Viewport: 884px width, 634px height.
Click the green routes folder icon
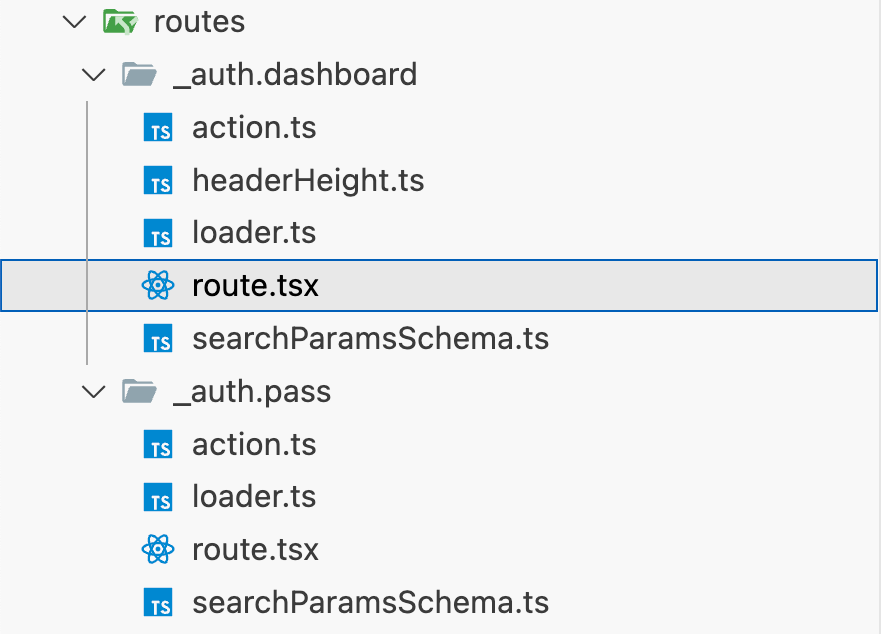click(120, 22)
